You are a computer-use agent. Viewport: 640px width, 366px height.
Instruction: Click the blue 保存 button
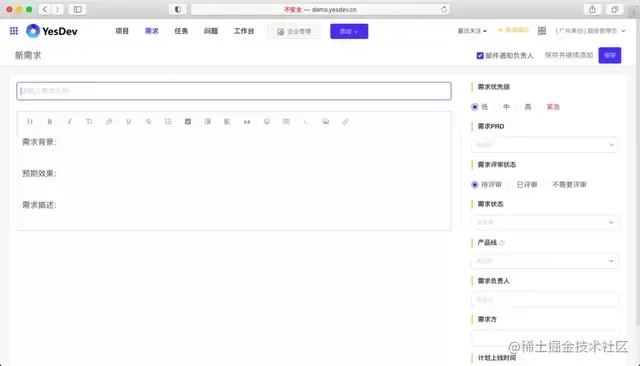610,55
